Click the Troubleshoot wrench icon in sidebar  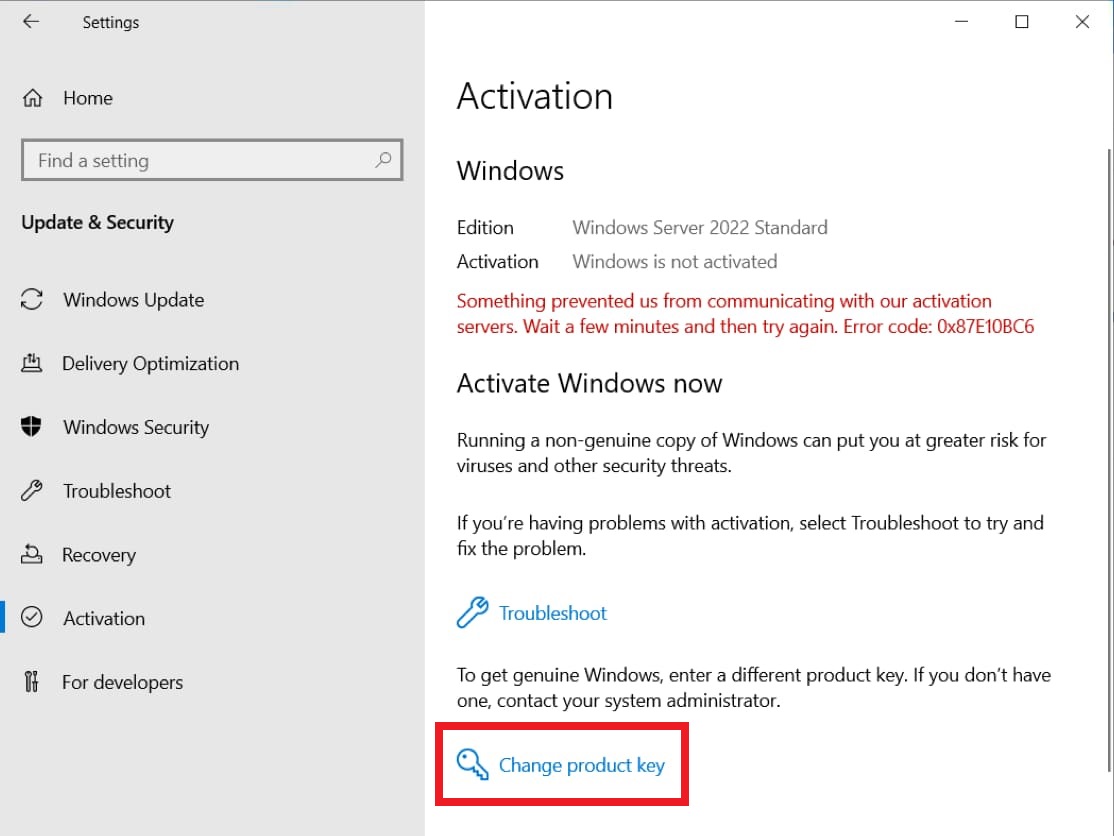click(x=32, y=491)
